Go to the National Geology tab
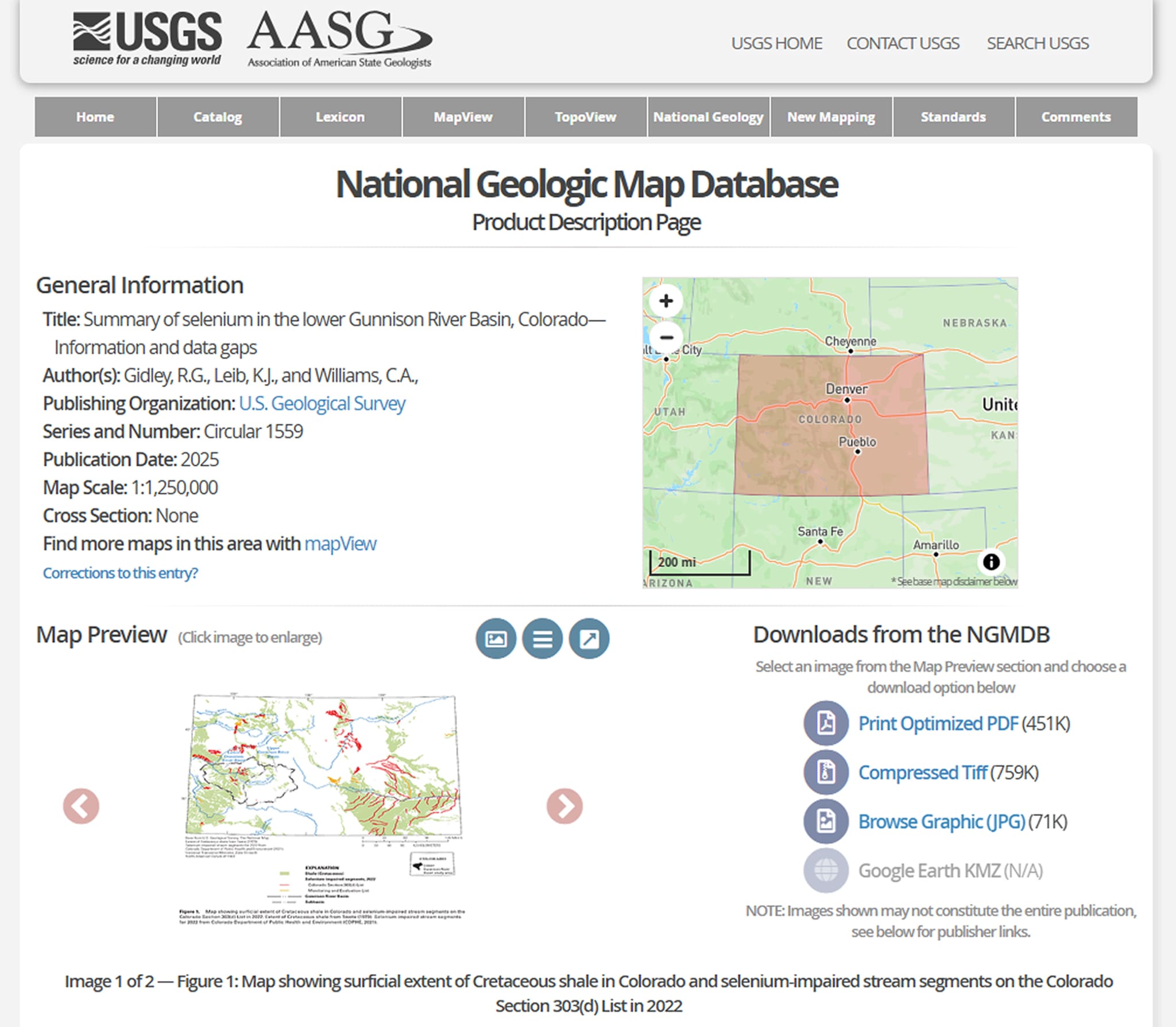 pyautogui.click(x=708, y=117)
